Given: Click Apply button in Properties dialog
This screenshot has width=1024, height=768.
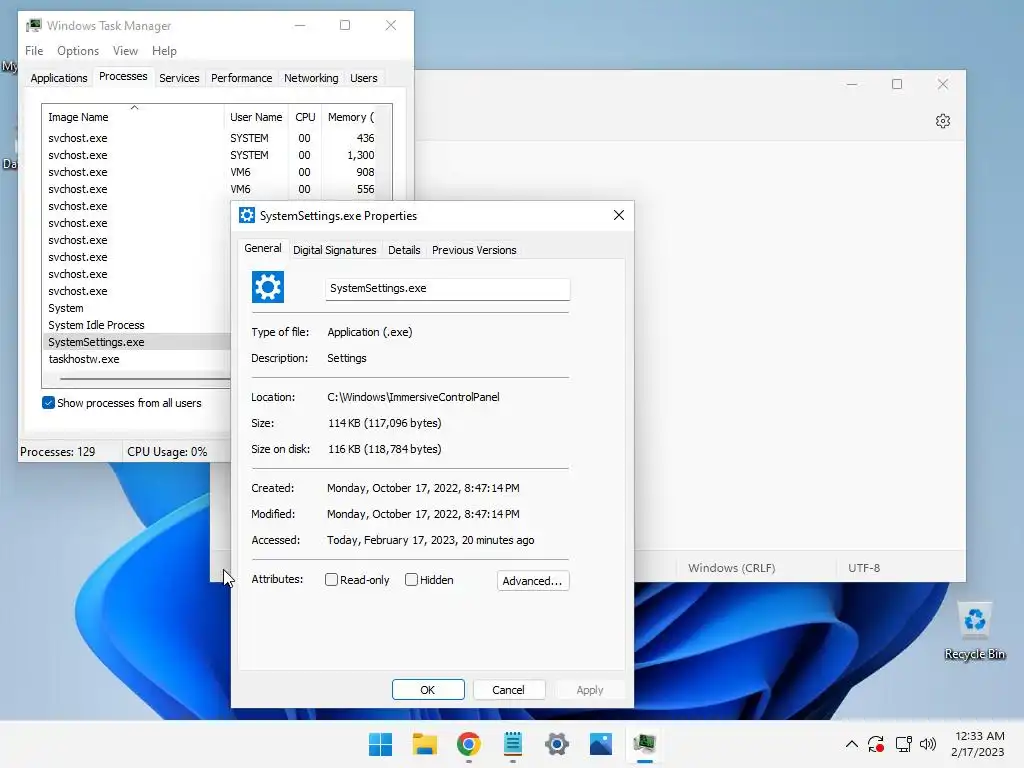Looking at the screenshot, I should (x=590, y=690).
